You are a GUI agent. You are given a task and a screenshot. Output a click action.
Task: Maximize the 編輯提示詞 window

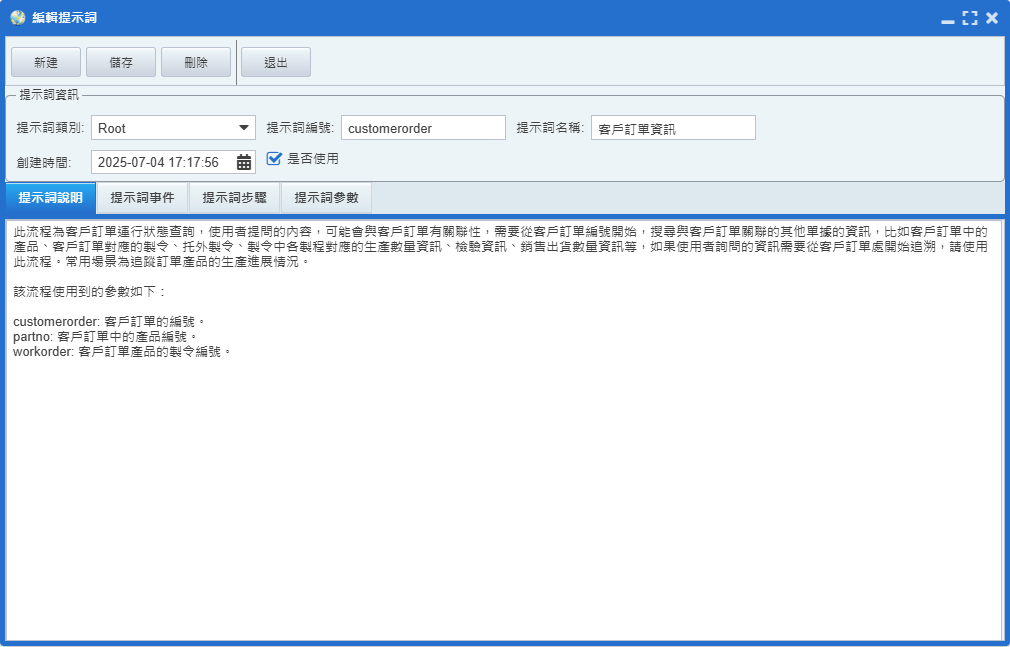pos(969,18)
